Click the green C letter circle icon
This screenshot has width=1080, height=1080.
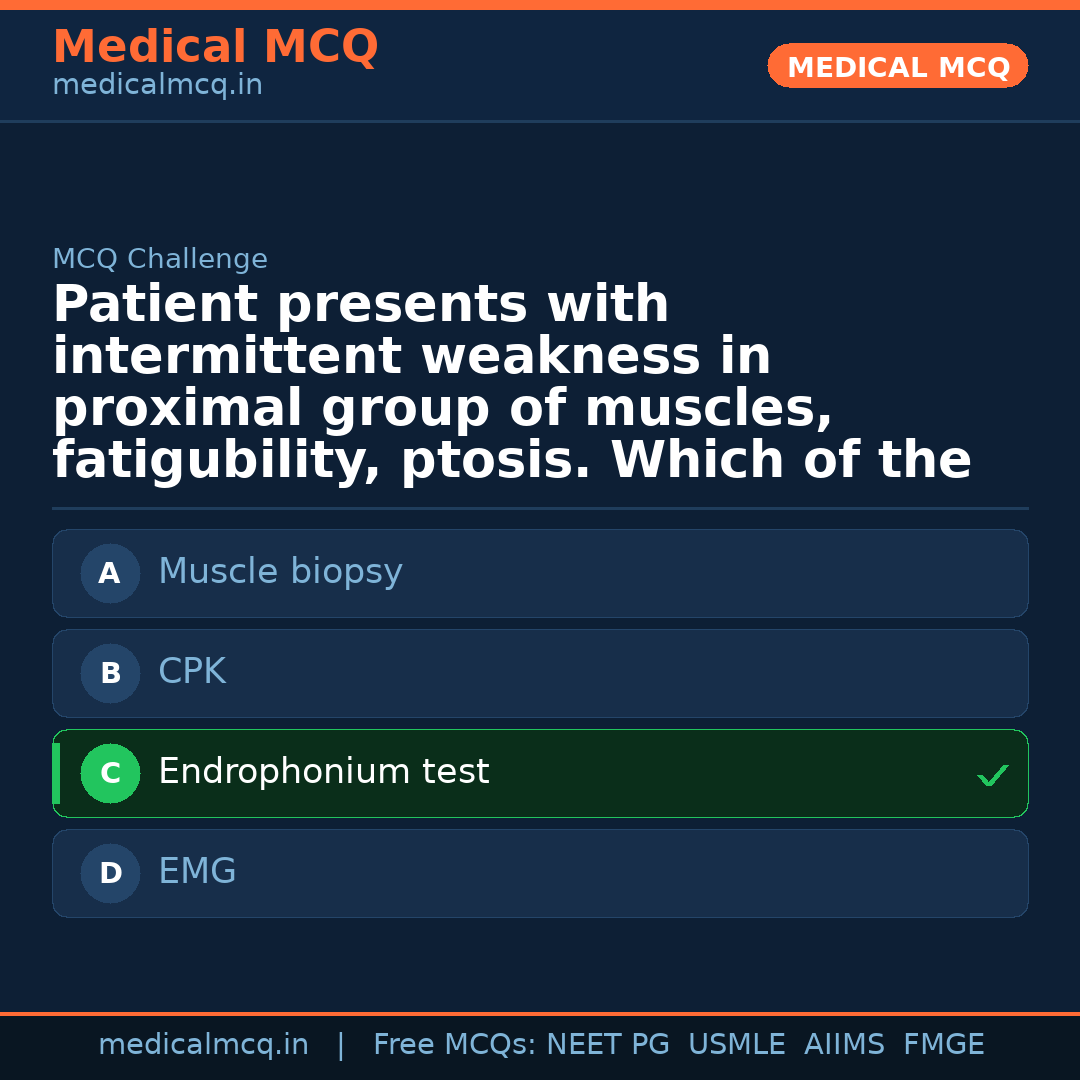(x=110, y=774)
